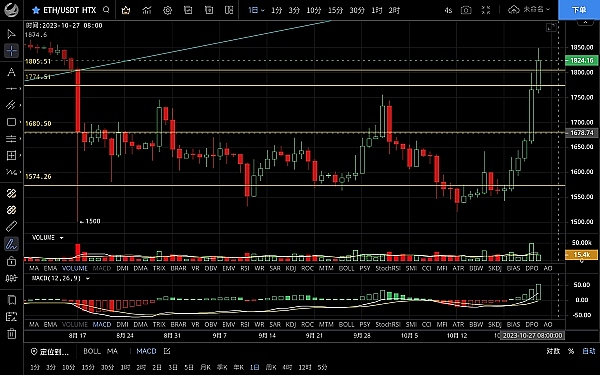Click the 1500 low price marker

tap(90, 221)
